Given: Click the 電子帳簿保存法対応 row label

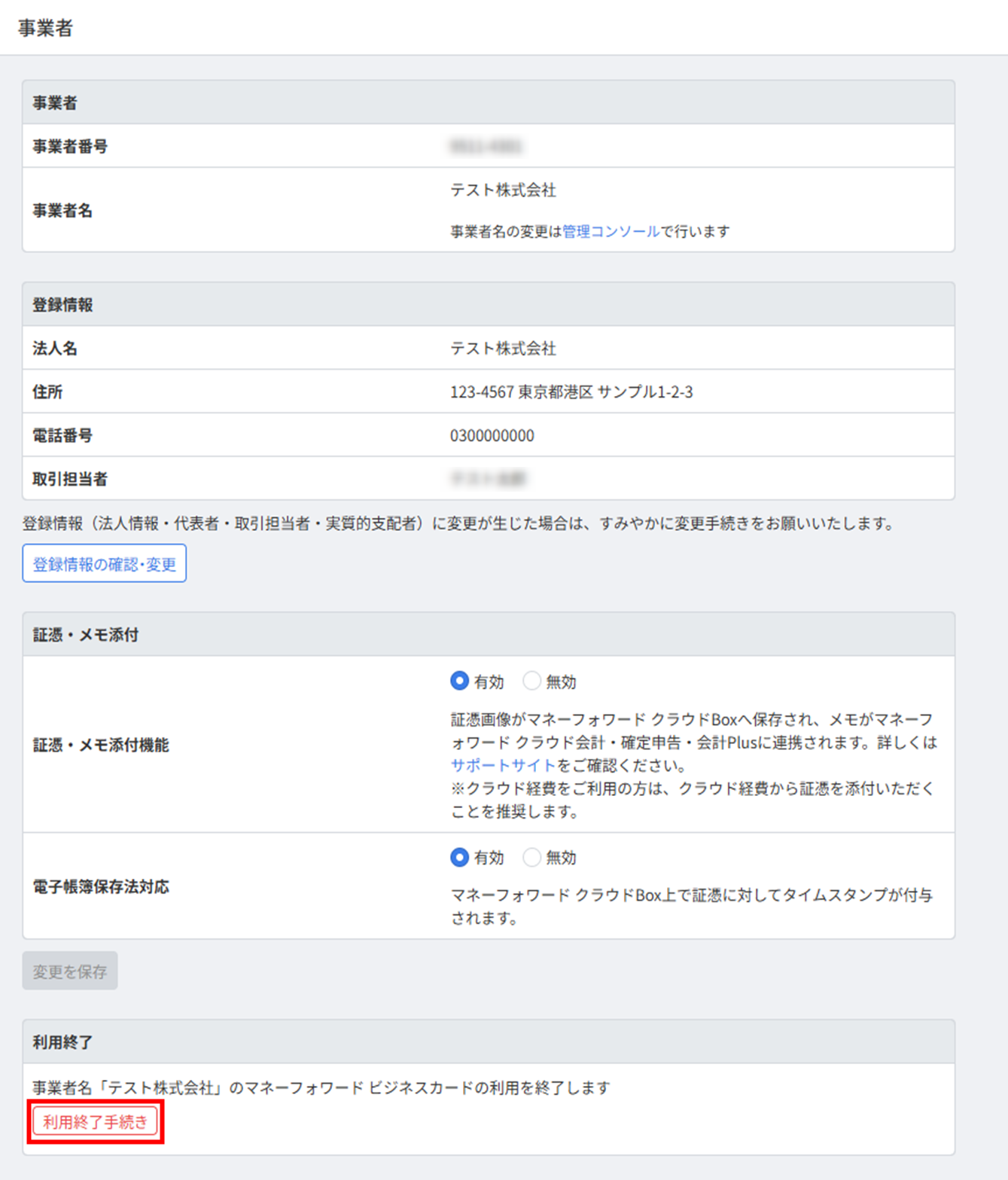Looking at the screenshot, I should point(101,887).
